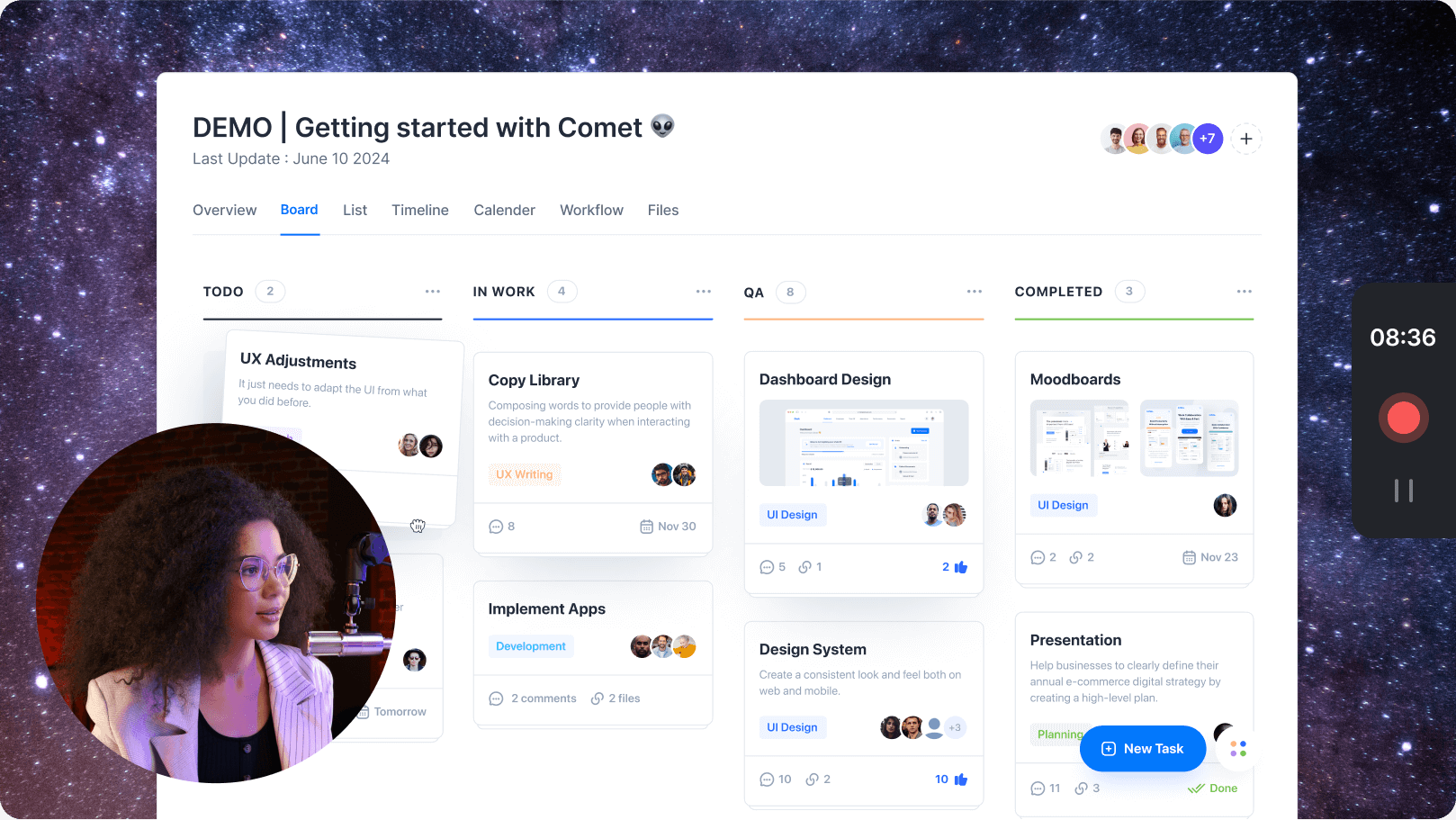Click the New Task button
This screenshot has width=1456, height=820.
[x=1143, y=749]
